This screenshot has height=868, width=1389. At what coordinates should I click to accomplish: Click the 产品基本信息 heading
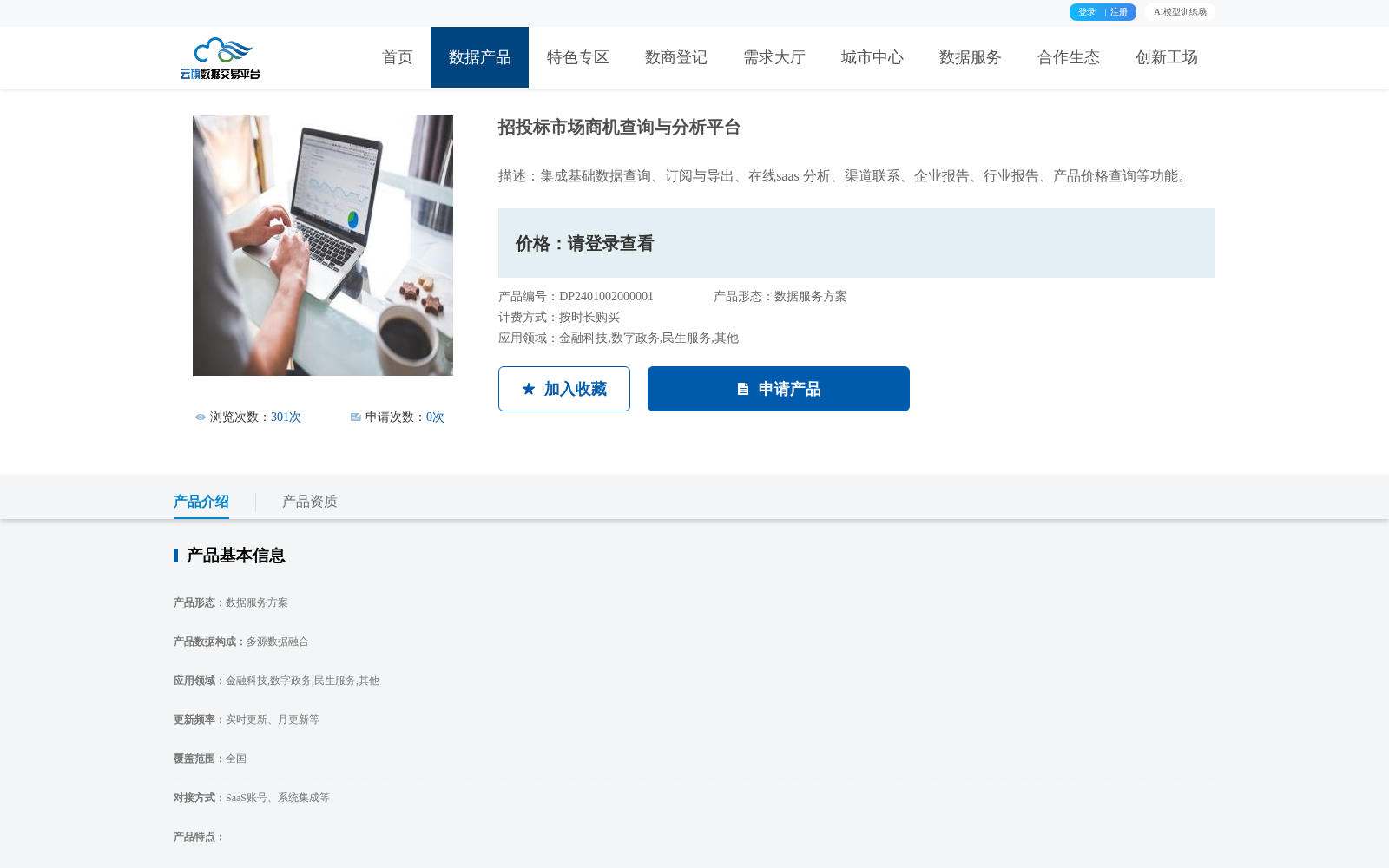coord(235,556)
